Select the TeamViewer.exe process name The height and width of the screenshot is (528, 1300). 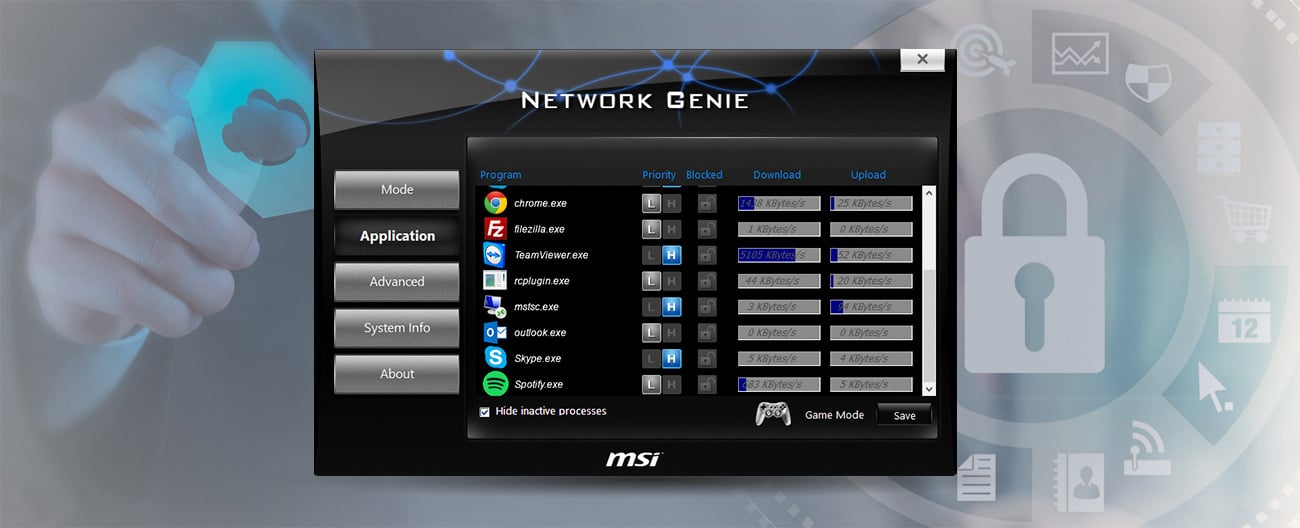(551, 256)
